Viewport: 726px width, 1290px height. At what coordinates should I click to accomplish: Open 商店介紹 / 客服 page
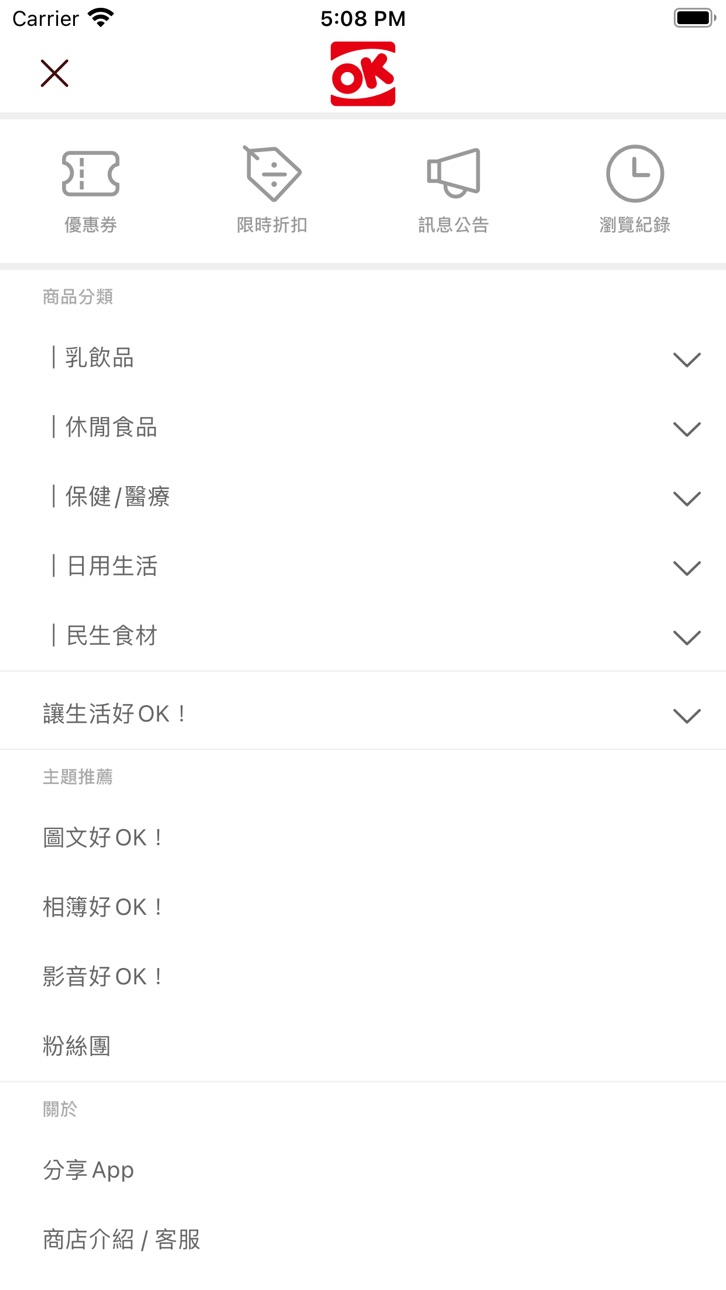[x=122, y=1240]
